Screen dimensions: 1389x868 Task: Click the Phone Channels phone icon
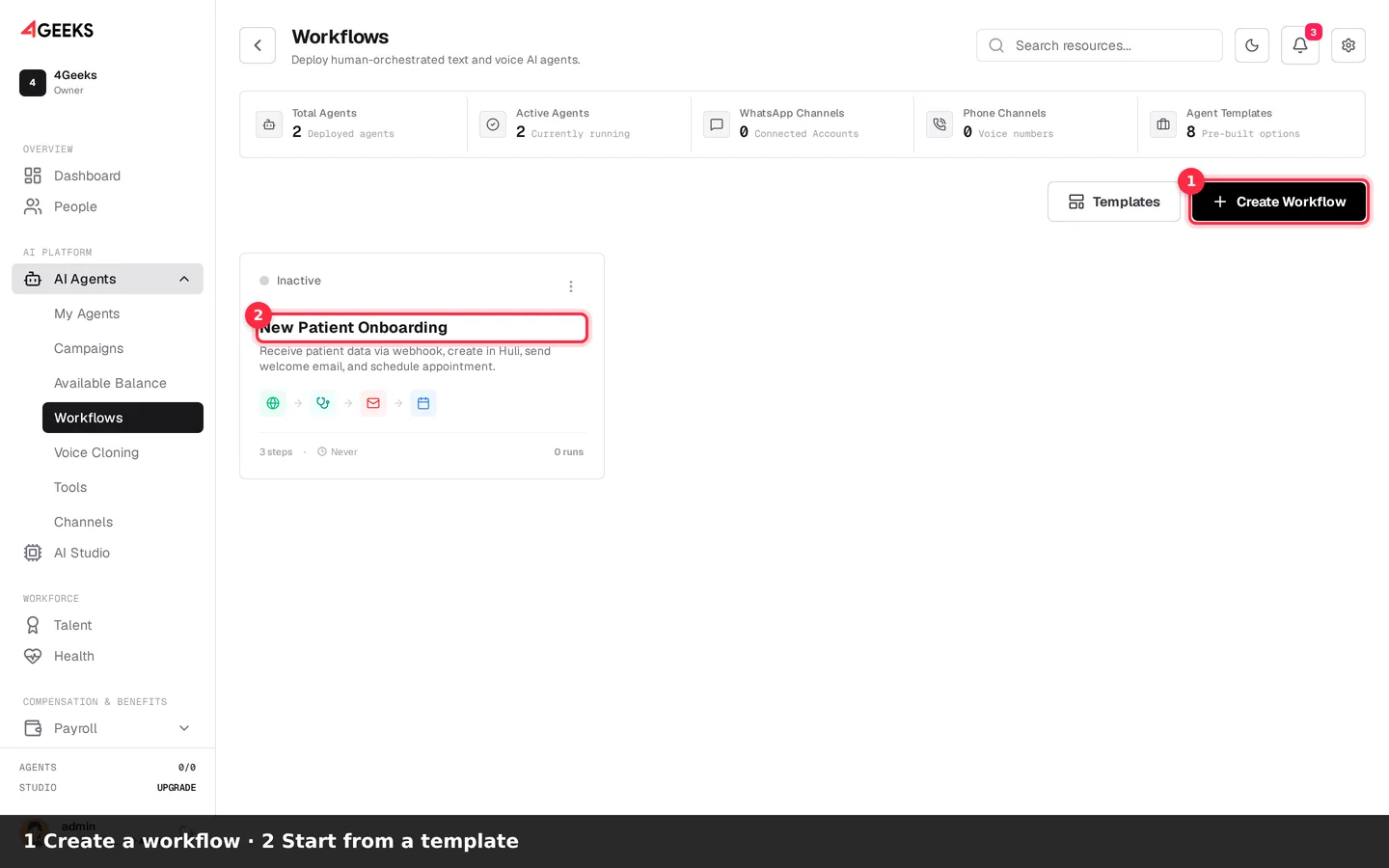(940, 124)
